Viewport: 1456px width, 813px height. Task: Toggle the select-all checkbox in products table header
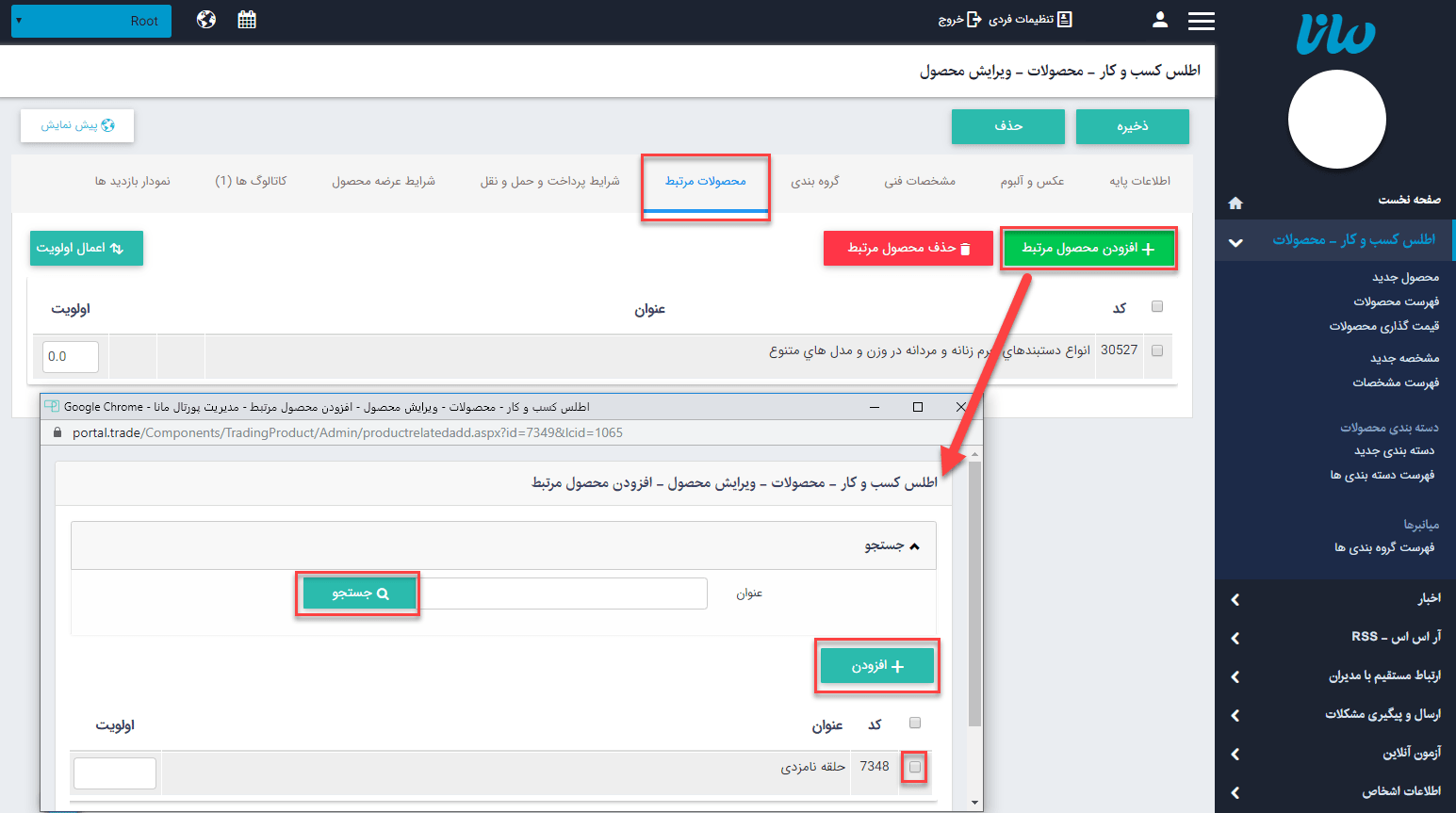click(x=1157, y=306)
